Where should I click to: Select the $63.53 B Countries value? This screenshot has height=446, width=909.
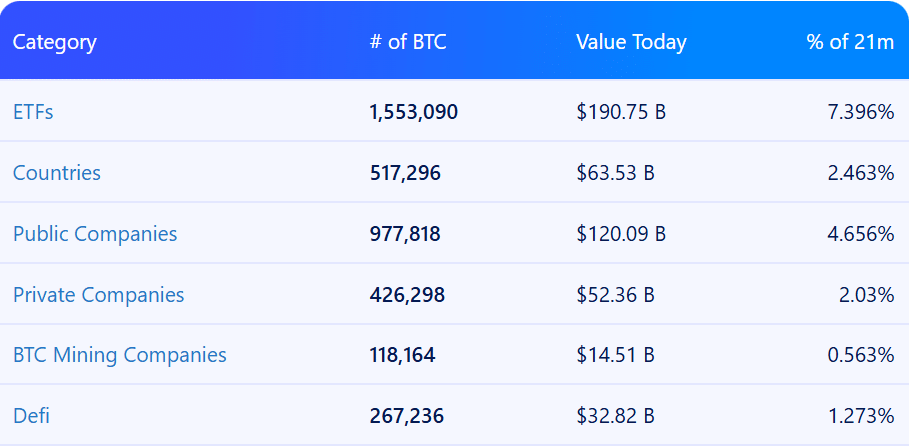(615, 173)
